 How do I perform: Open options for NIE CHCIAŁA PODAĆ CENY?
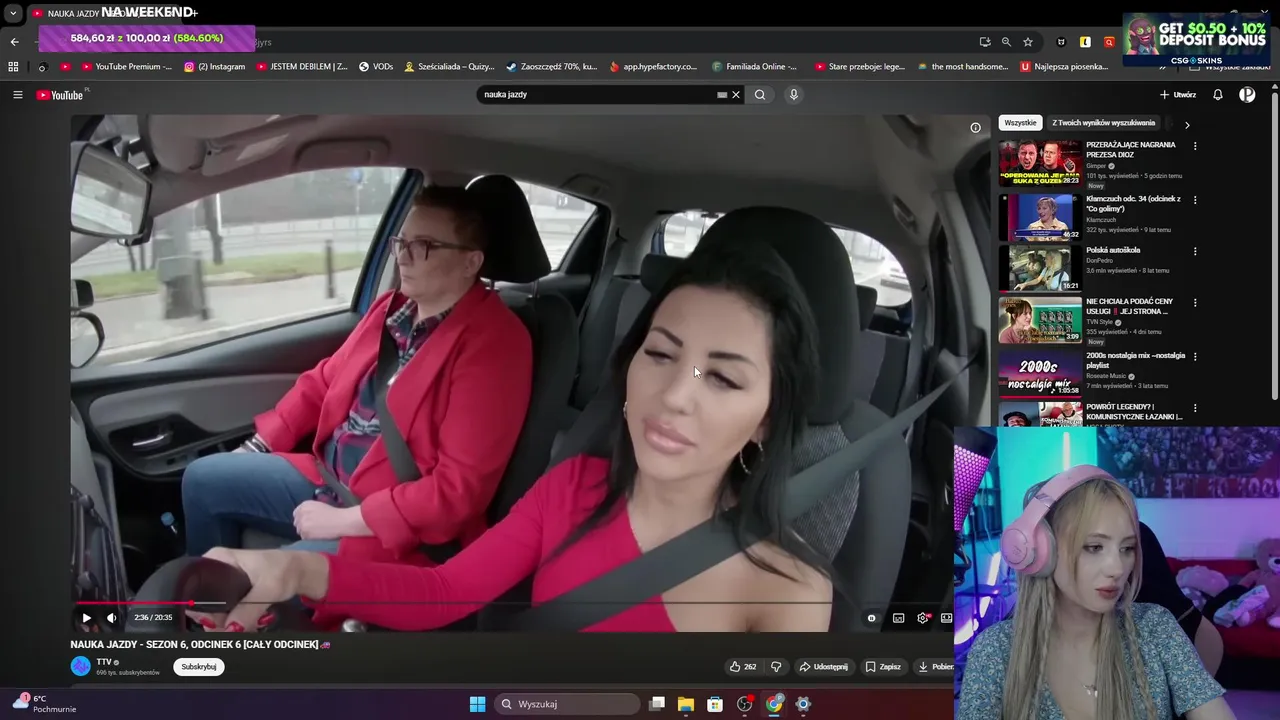(x=1195, y=302)
